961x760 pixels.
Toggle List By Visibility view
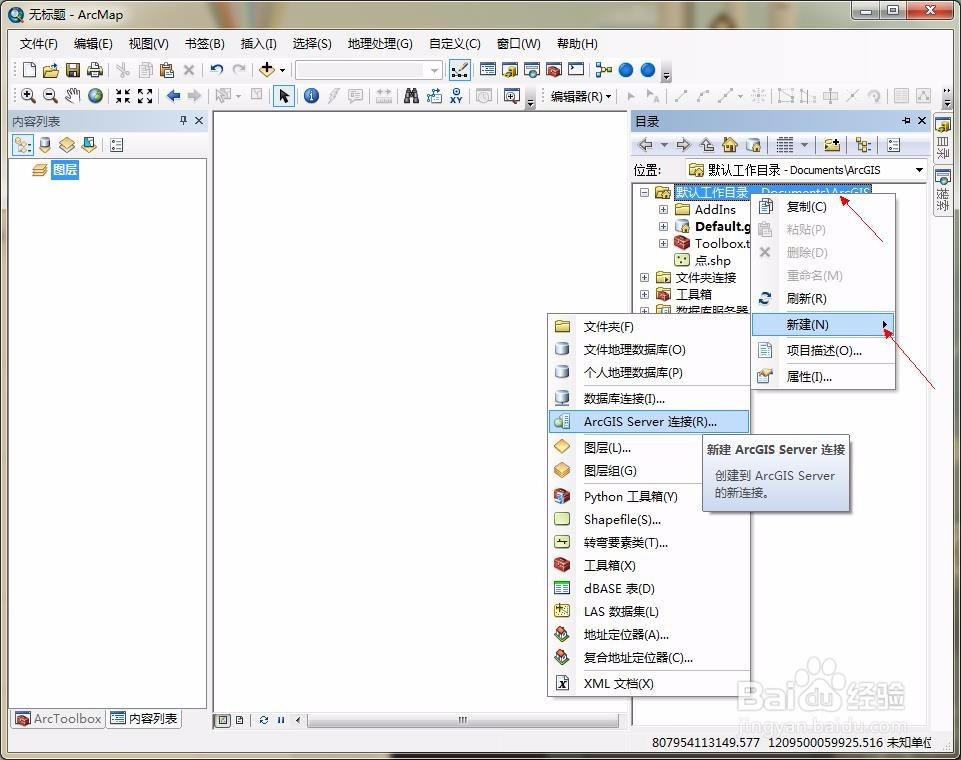[67, 145]
